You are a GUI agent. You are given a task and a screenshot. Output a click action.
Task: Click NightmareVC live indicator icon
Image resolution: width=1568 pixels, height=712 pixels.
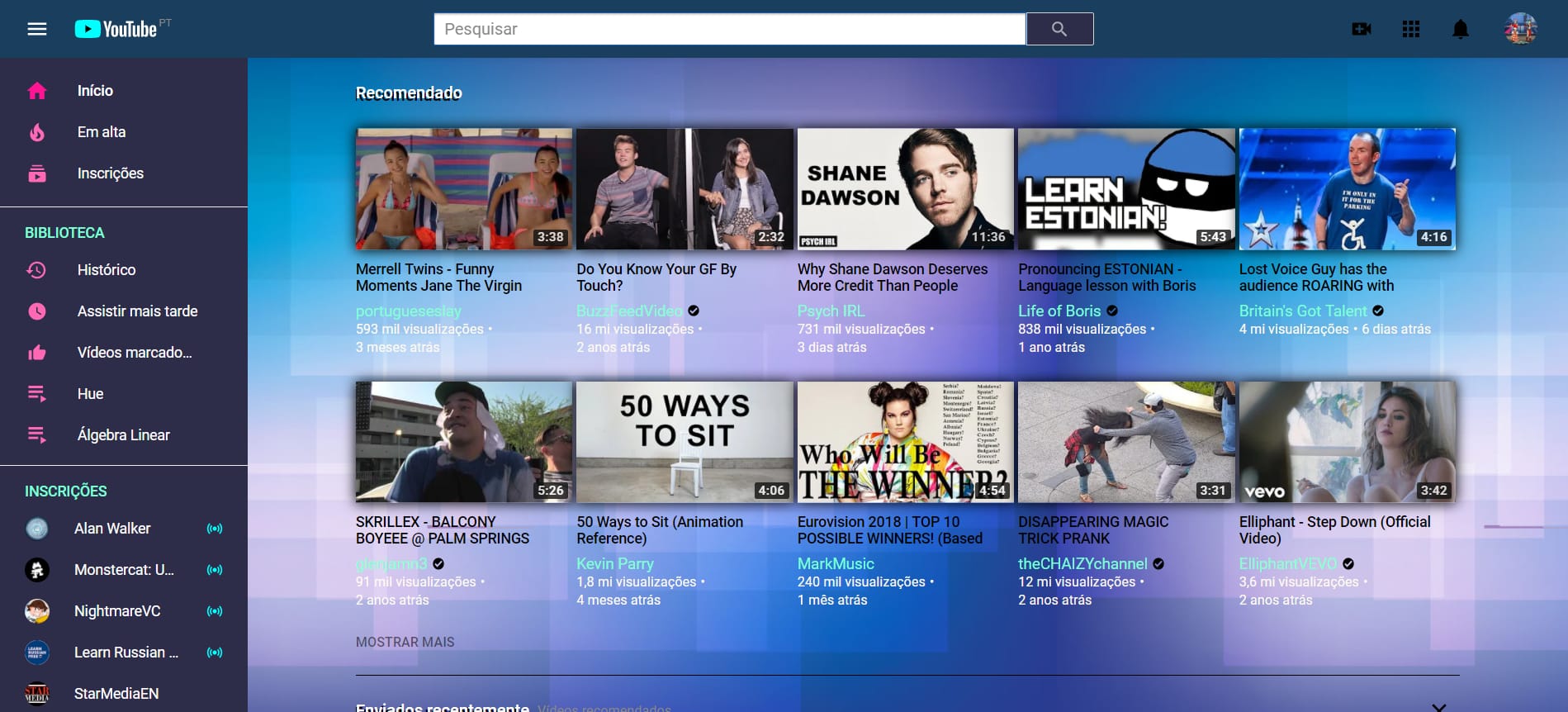point(215,611)
